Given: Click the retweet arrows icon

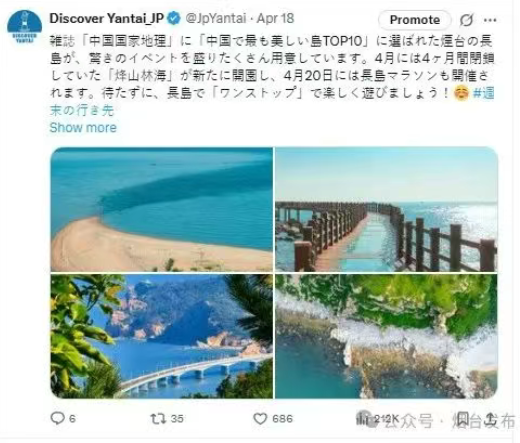Looking at the screenshot, I should [158, 418].
